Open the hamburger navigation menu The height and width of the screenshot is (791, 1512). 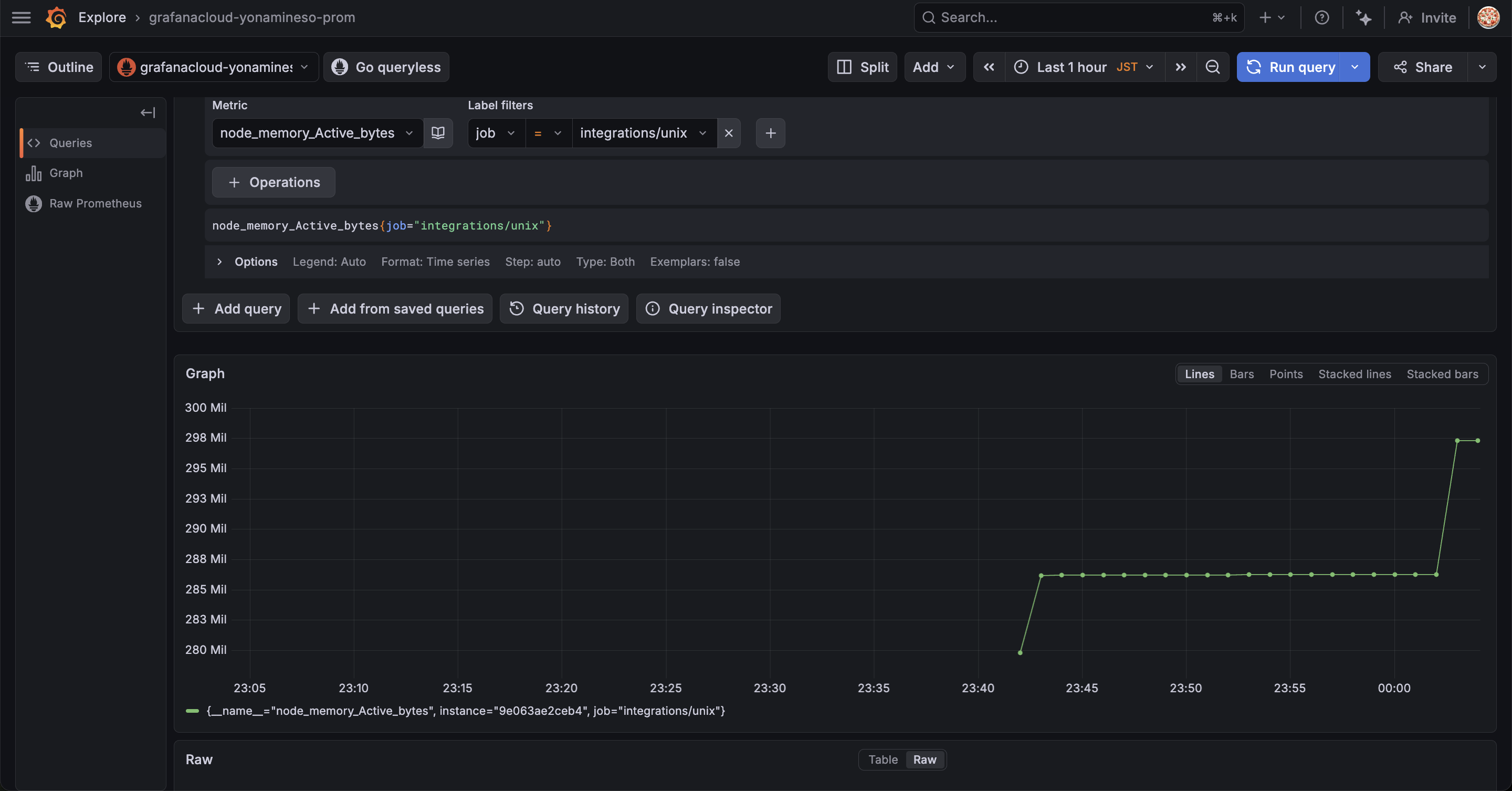click(x=21, y=18)
